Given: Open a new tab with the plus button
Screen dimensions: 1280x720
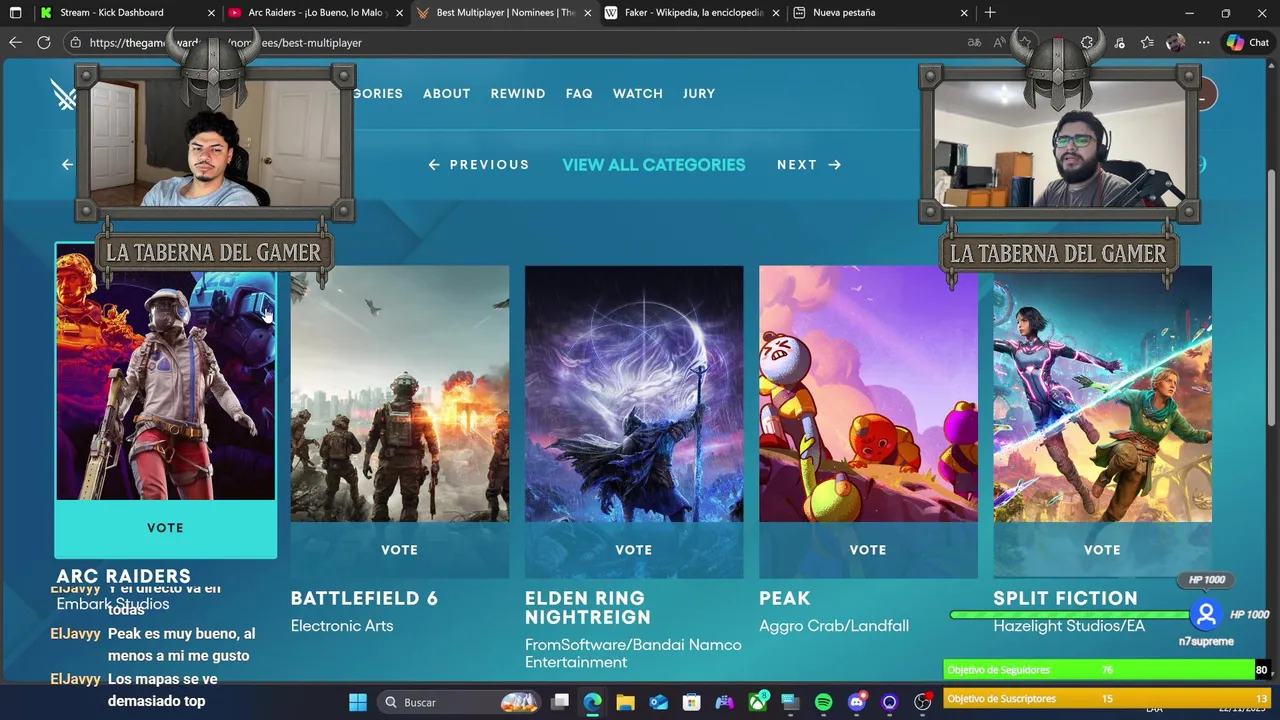Looking at the screenshot, I should click(990, 13).
